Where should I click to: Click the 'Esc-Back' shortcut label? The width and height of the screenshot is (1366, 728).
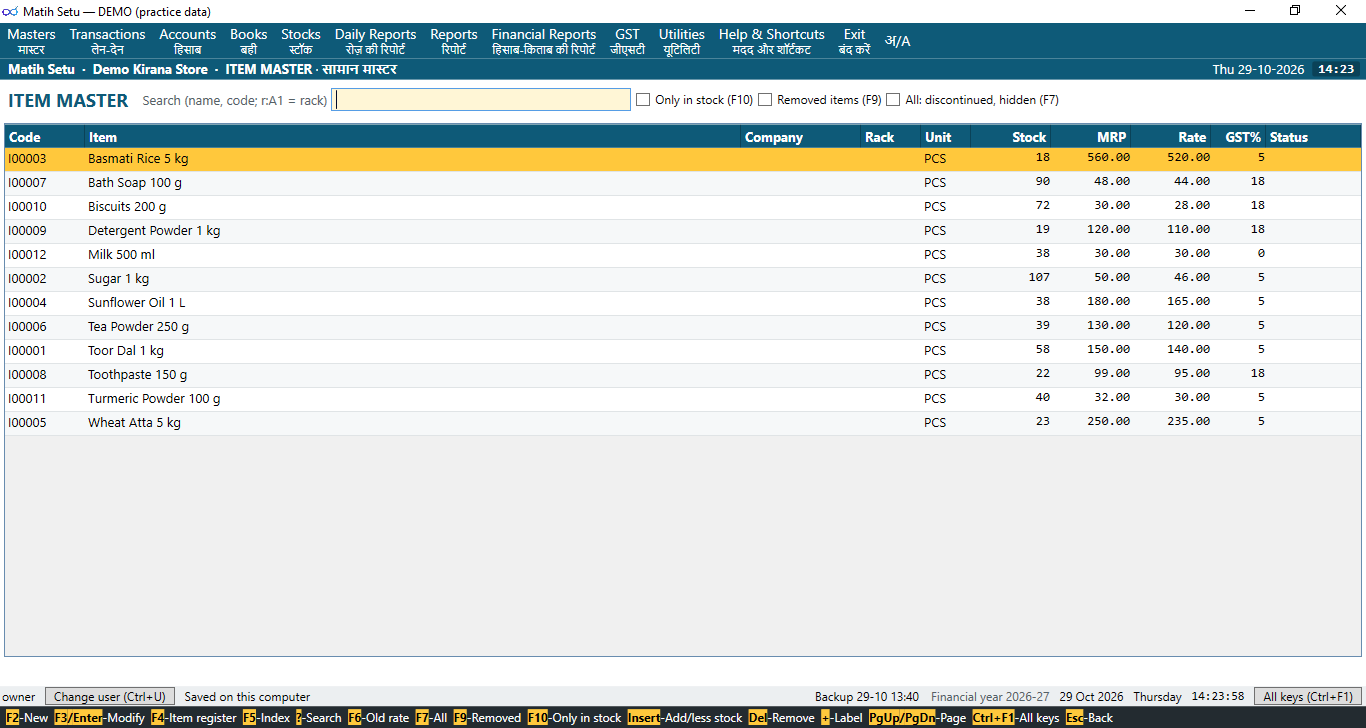click(x=1089, y=718)
